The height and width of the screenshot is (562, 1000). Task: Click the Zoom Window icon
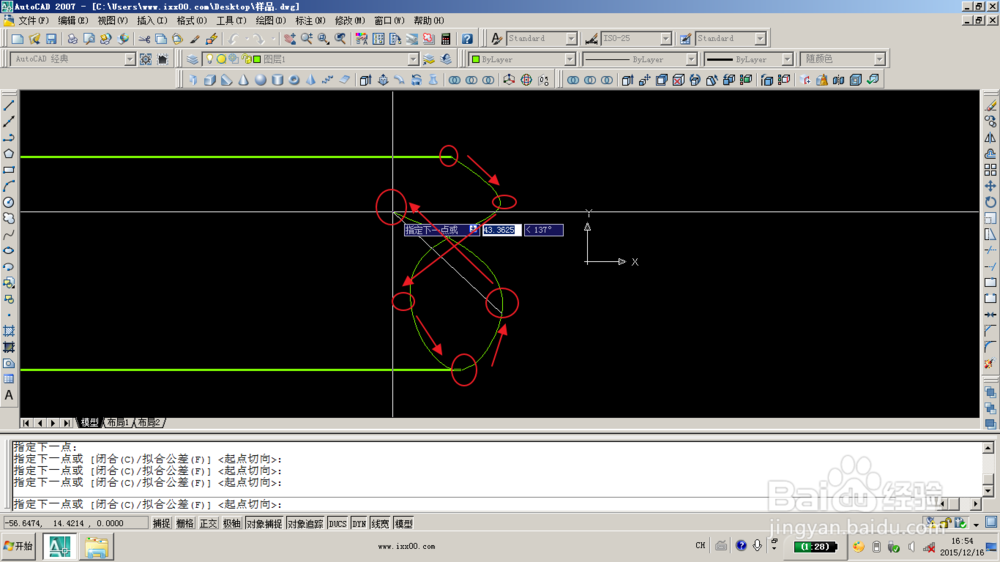324,39
